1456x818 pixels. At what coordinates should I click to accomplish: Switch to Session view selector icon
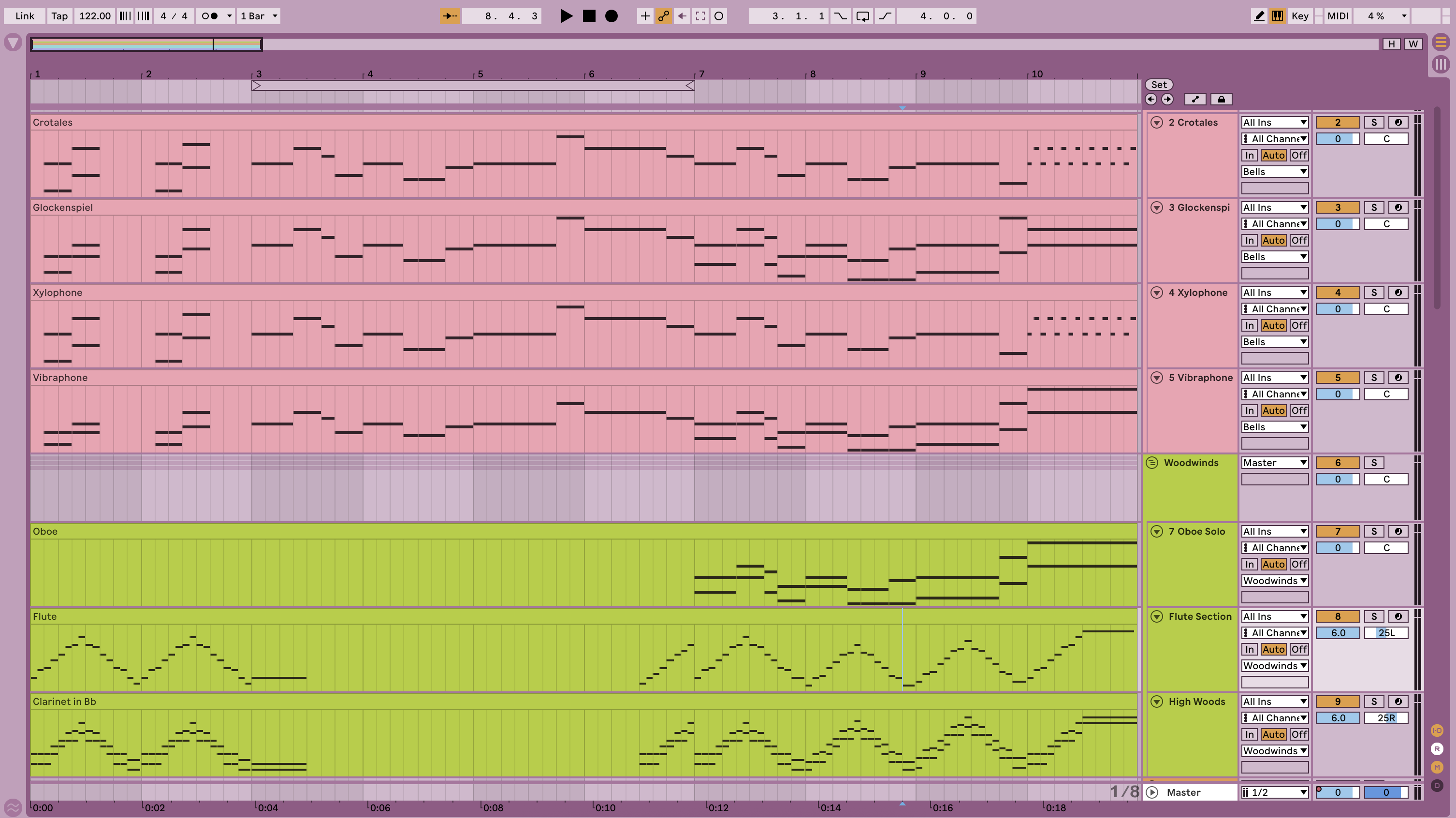coord(1441,64)
